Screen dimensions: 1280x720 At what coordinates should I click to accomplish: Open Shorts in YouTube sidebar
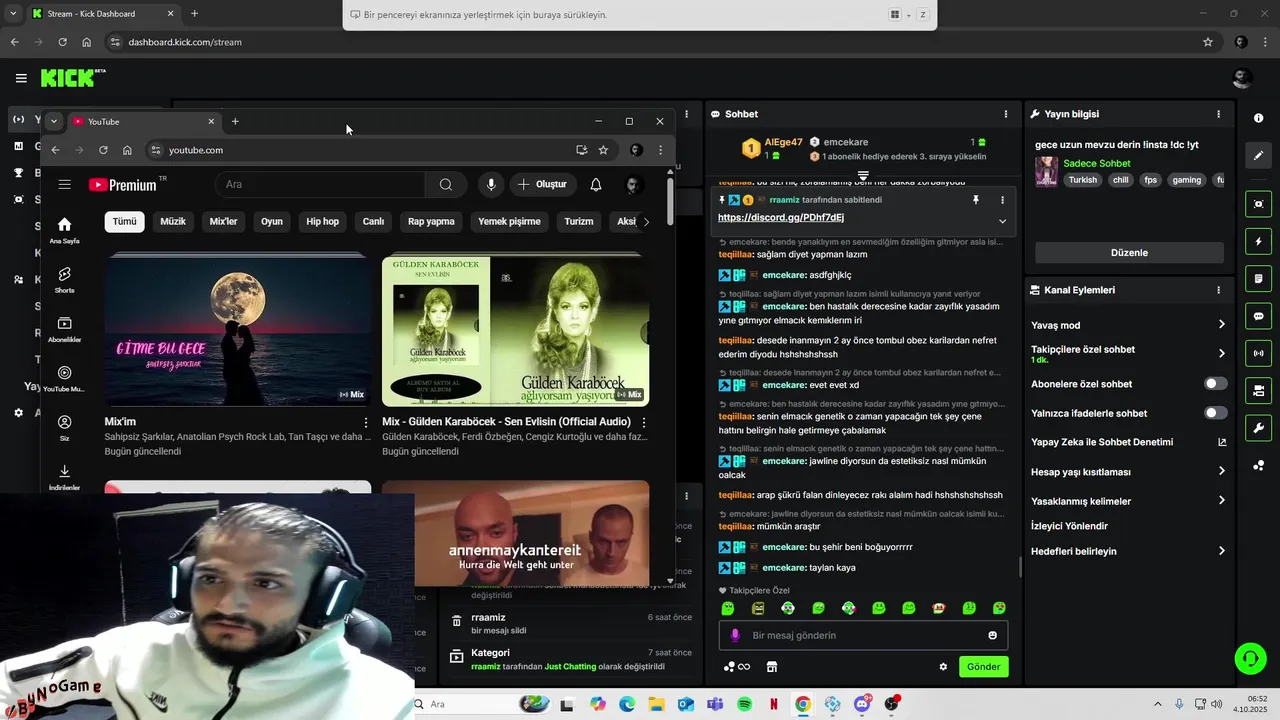click(65, 279)
